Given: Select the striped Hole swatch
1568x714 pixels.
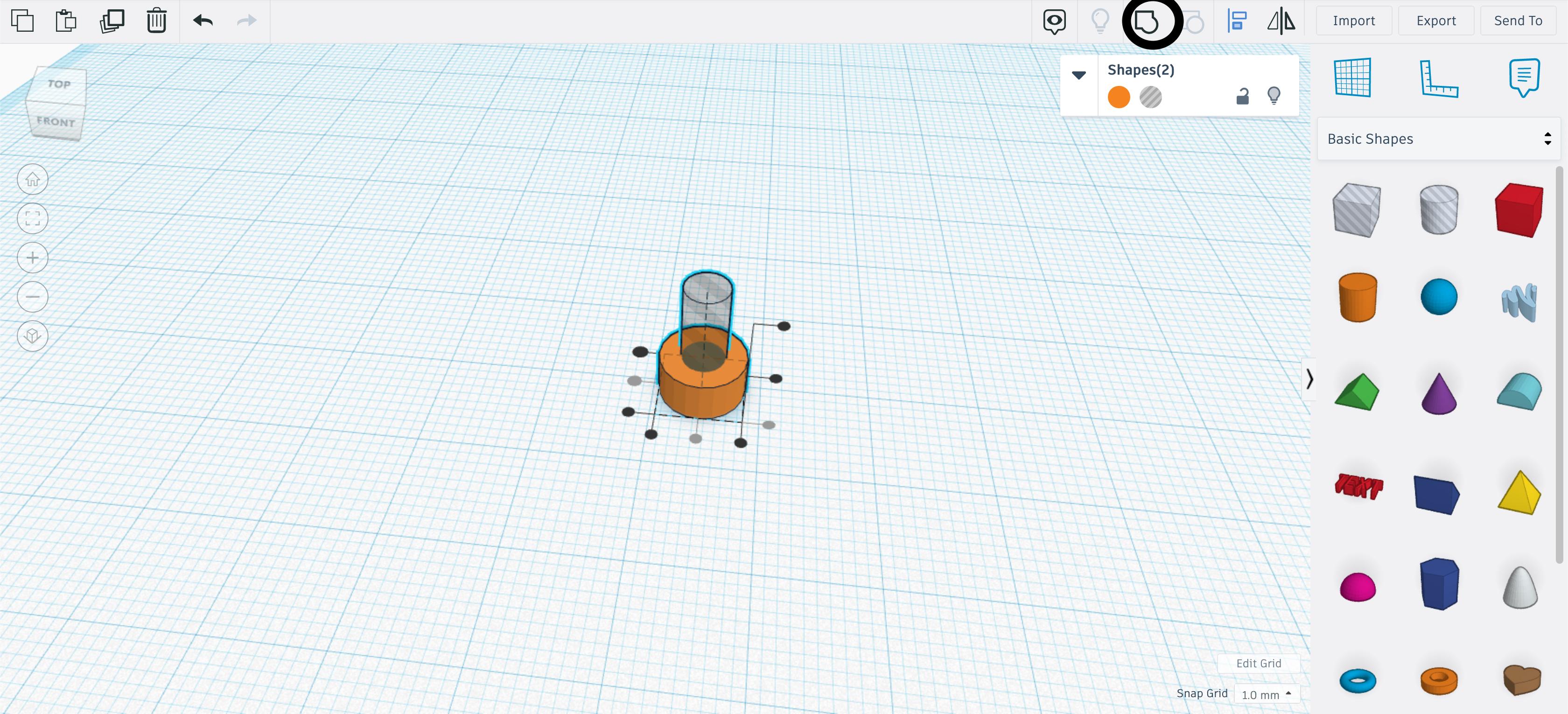Looking at the screenshot, I should pos(1150,98).
